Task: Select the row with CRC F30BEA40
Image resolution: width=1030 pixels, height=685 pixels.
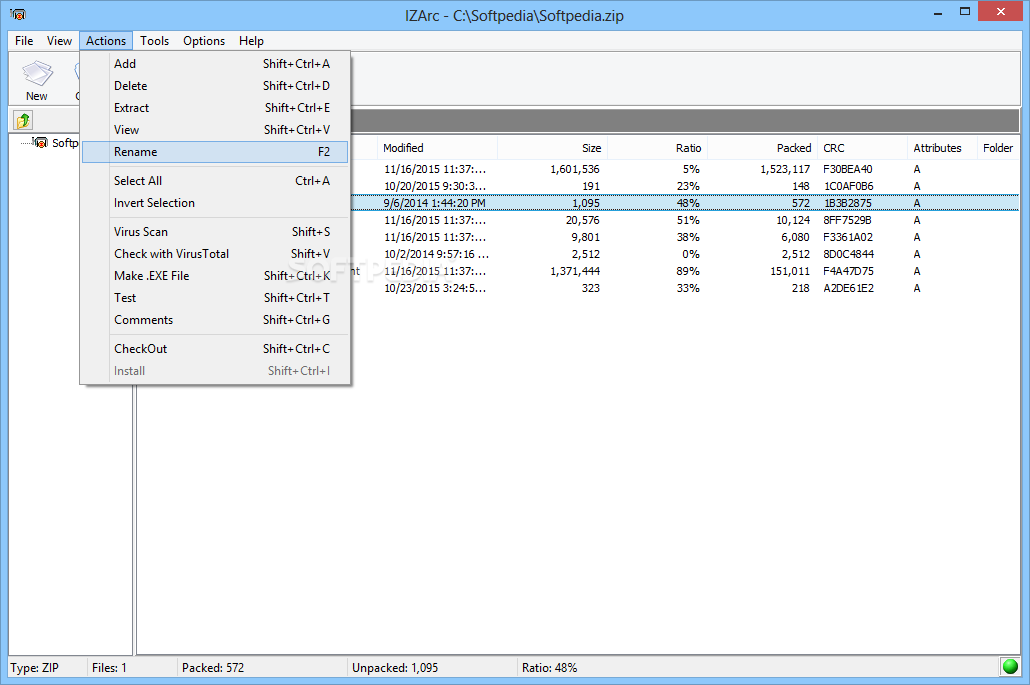Action: (x=685, y=169)
